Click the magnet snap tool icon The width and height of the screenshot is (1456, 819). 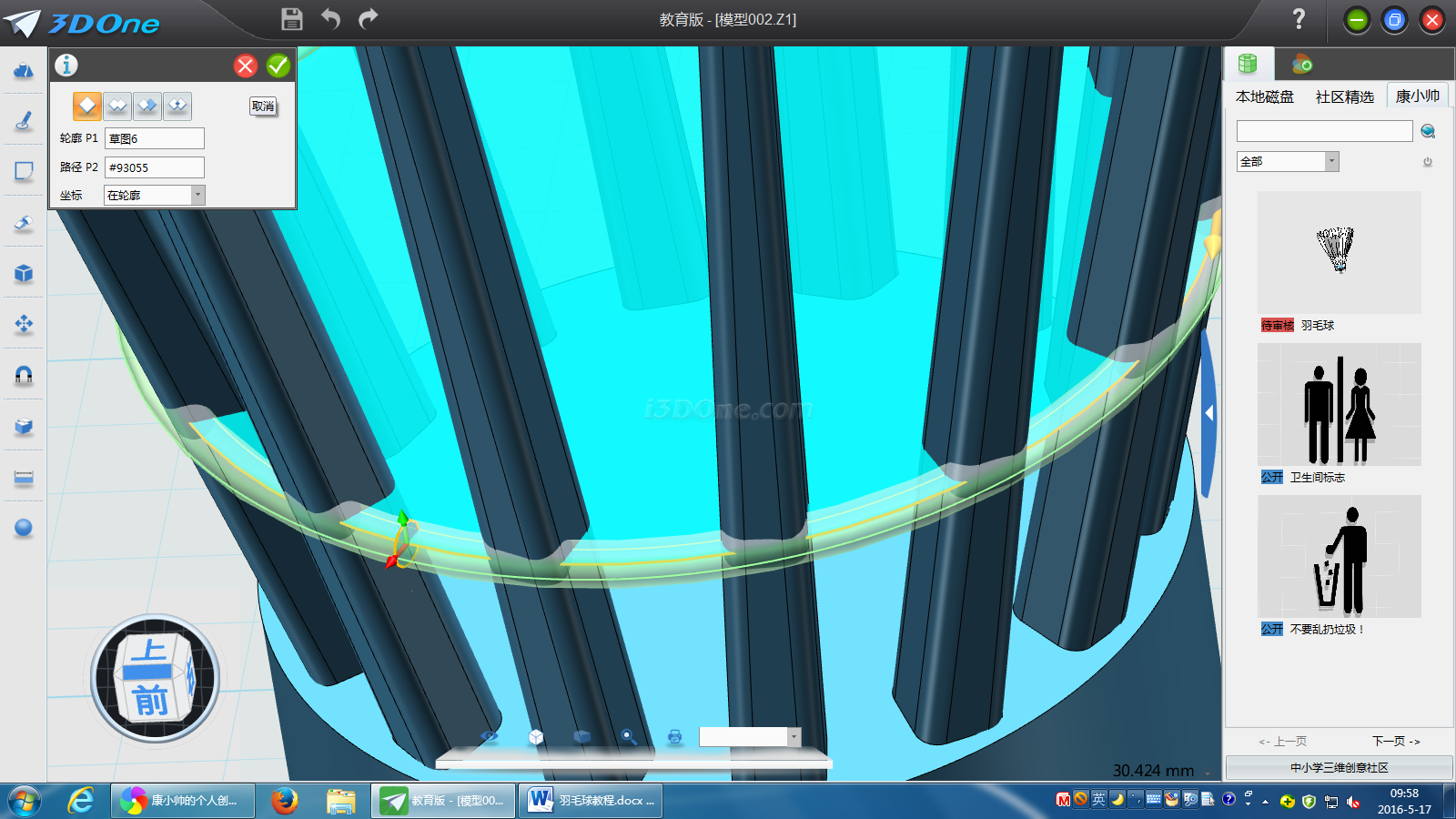coord(24,375)
